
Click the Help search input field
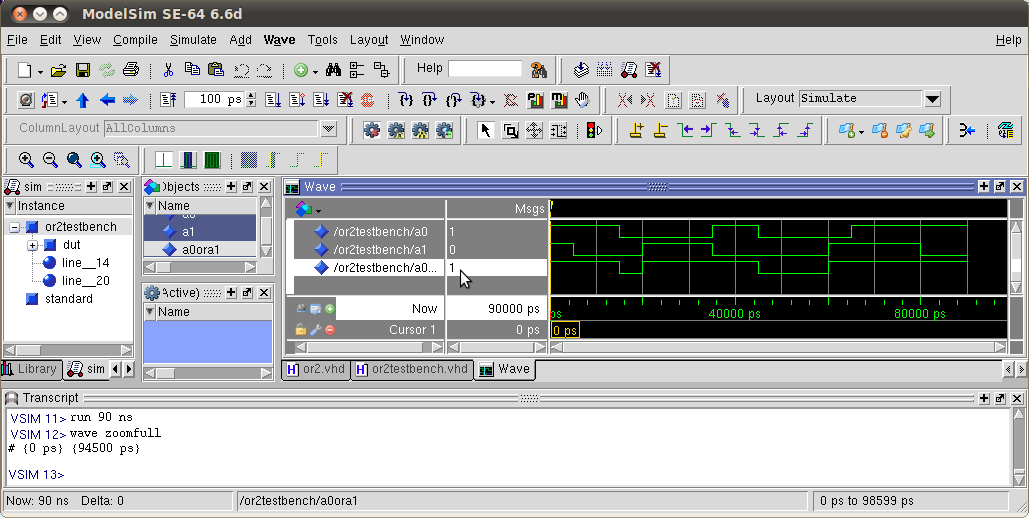485,69
